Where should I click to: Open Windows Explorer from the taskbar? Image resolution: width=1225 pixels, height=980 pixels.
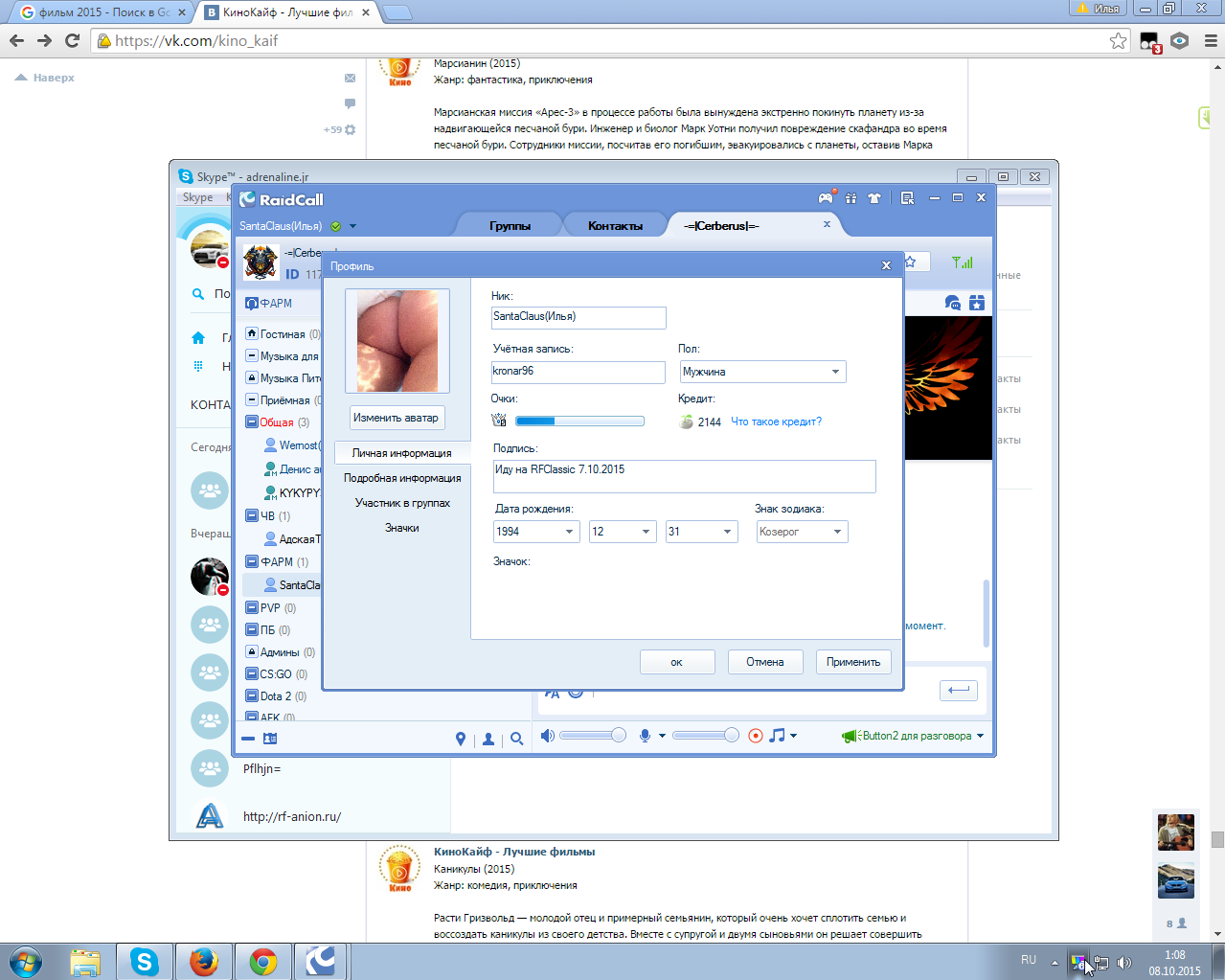(x=85, y=962)
